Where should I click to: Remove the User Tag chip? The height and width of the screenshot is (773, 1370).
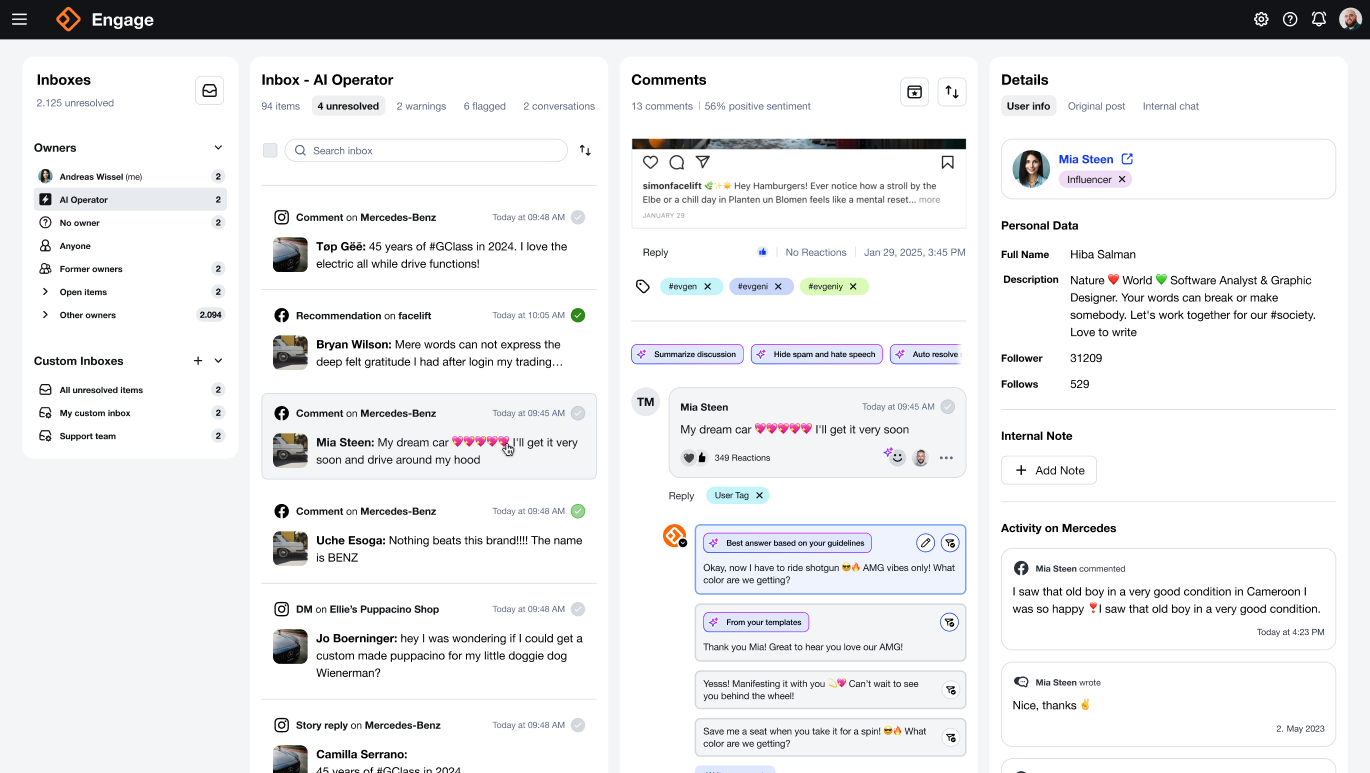[759, 495]
